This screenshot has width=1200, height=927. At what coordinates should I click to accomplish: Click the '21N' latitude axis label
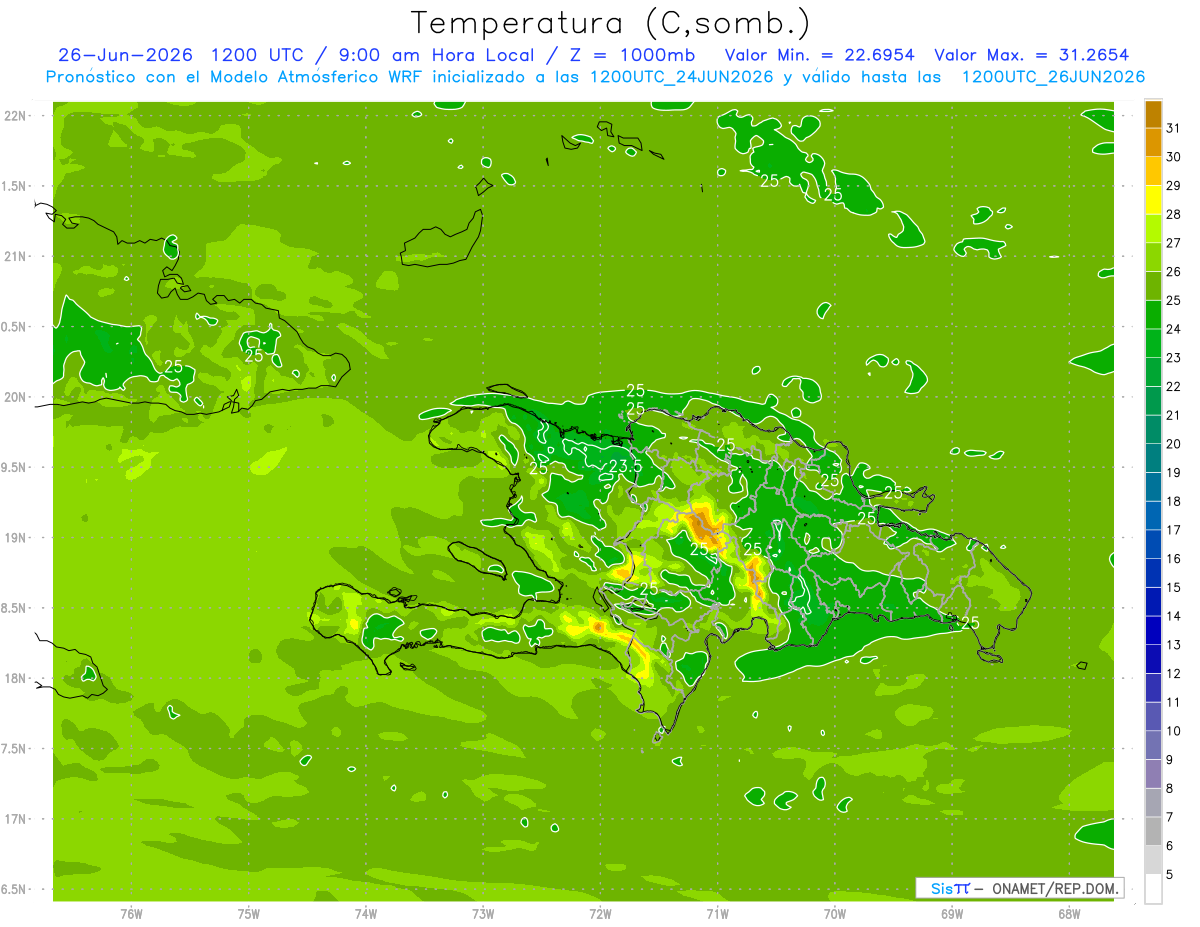pos(14,256)
